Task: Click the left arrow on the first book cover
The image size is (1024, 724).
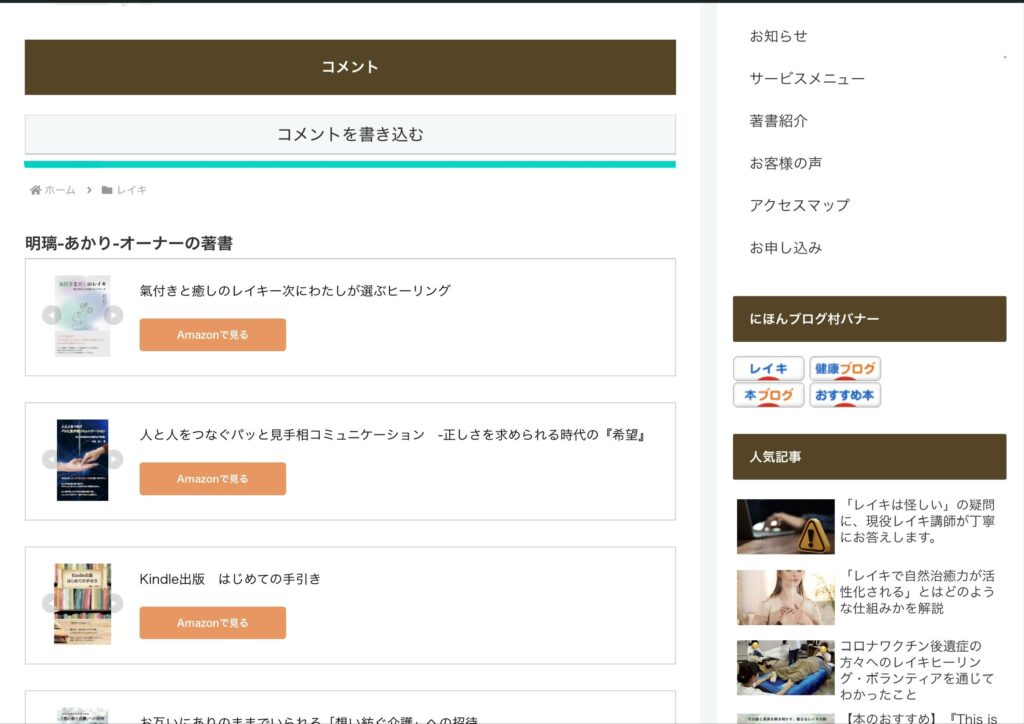Action: click(x=52, y=316)
